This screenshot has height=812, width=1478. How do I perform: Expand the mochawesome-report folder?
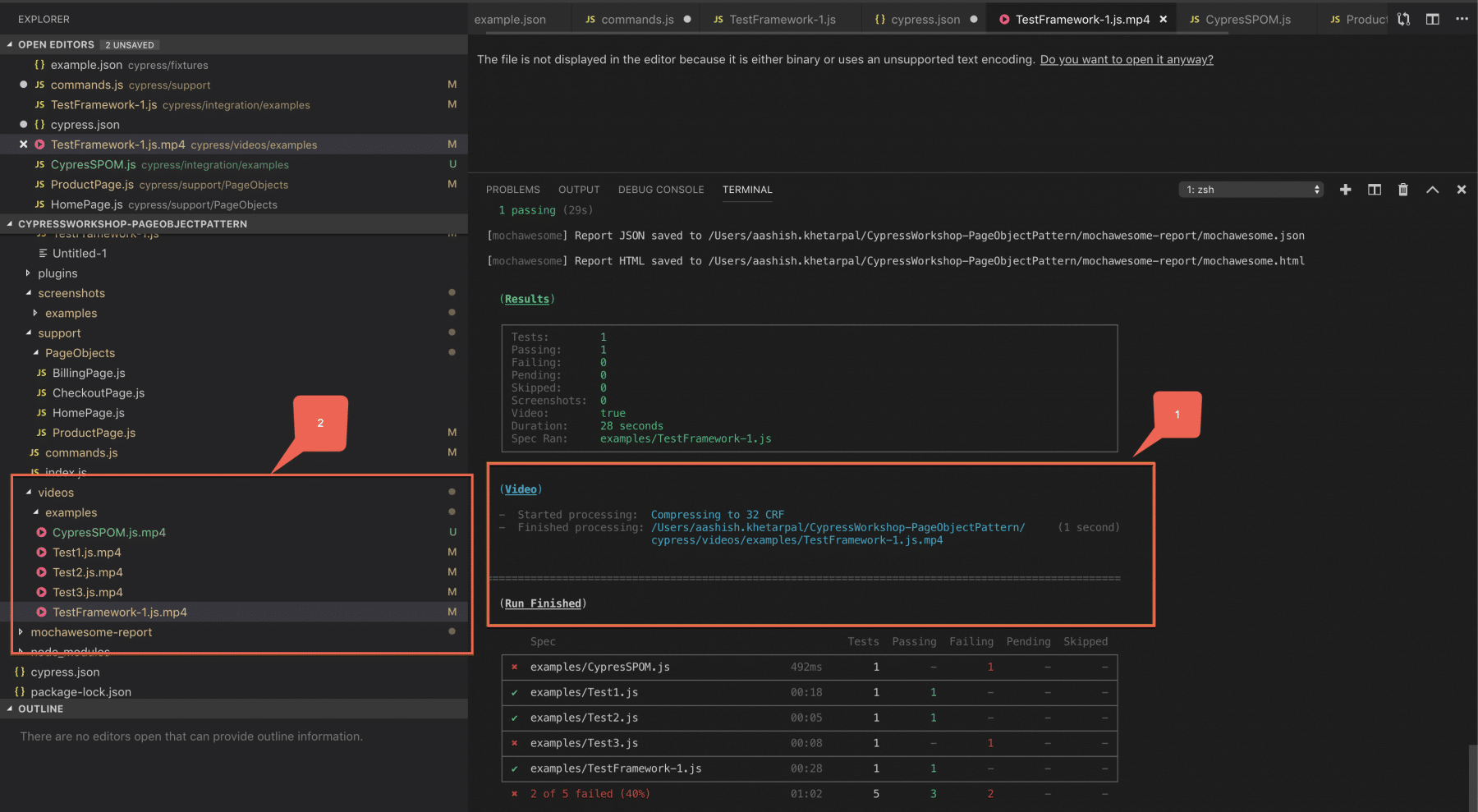21,632
